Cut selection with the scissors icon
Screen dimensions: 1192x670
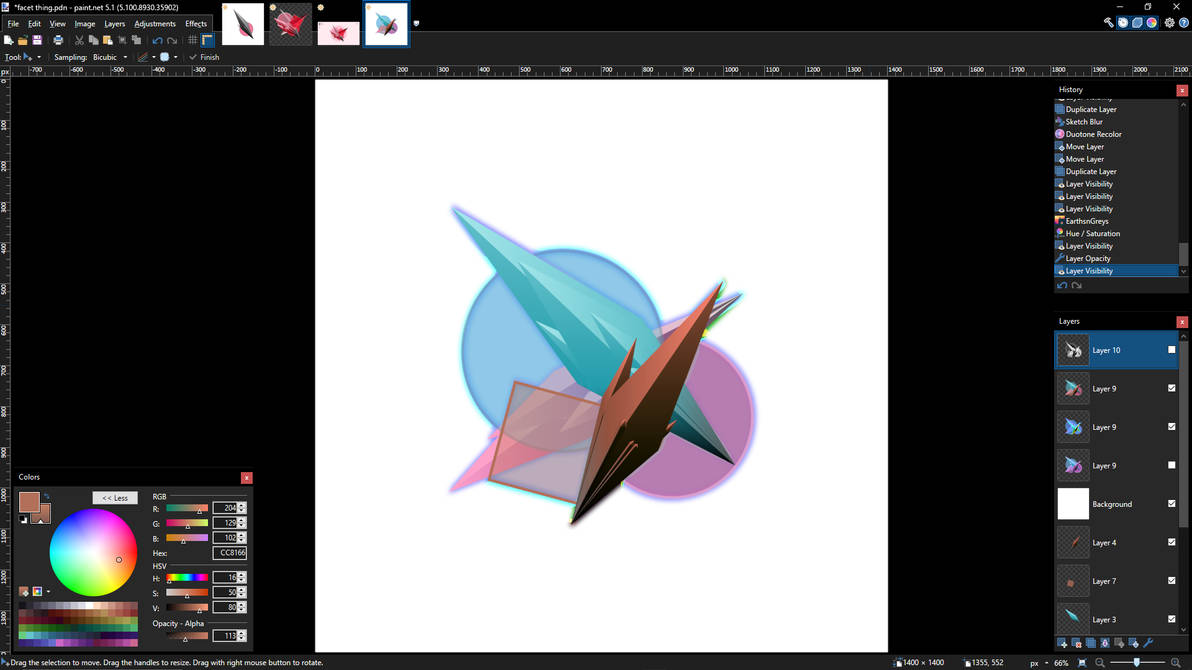coord(79,40)
